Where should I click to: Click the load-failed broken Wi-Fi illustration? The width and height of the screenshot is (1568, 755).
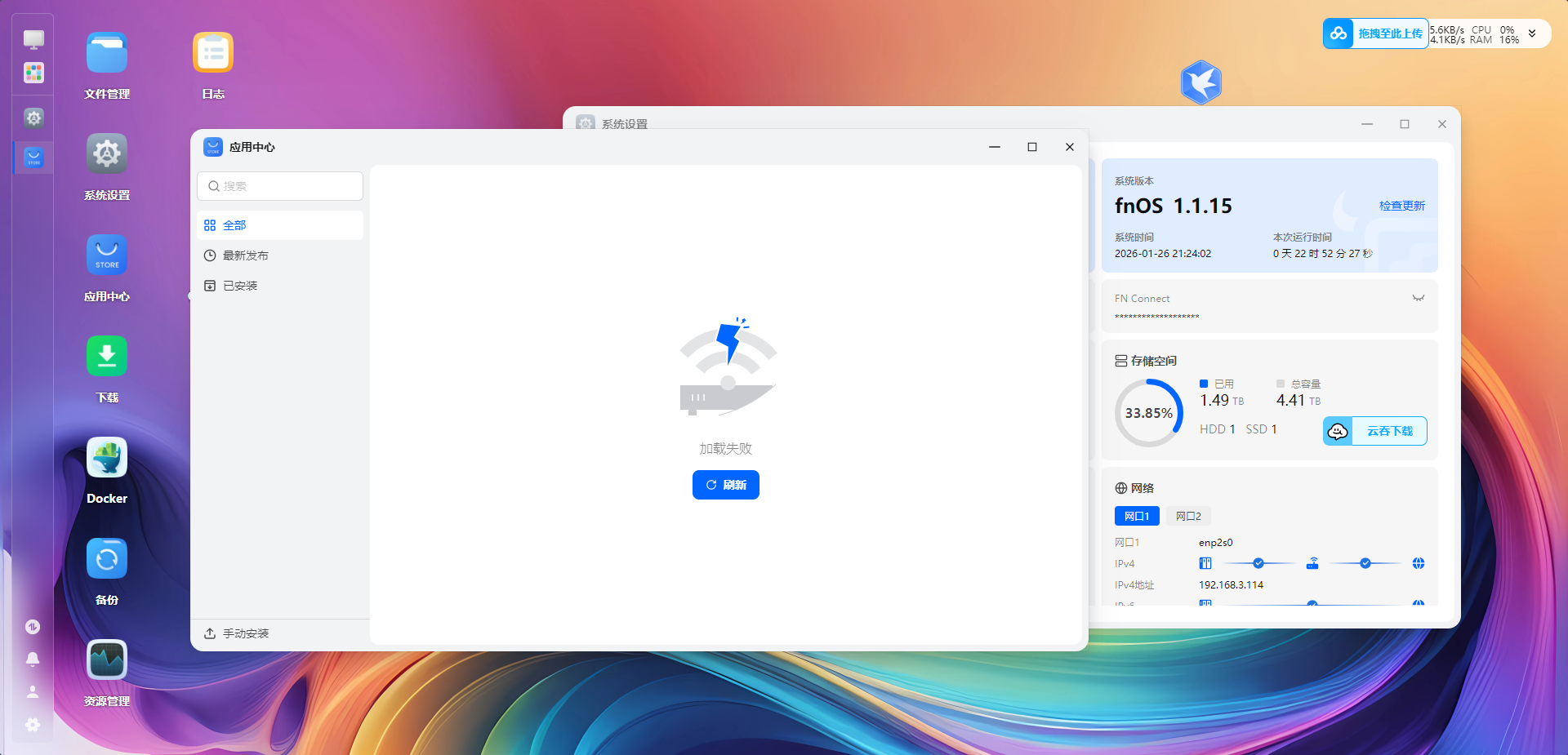[x=728, y=366]
